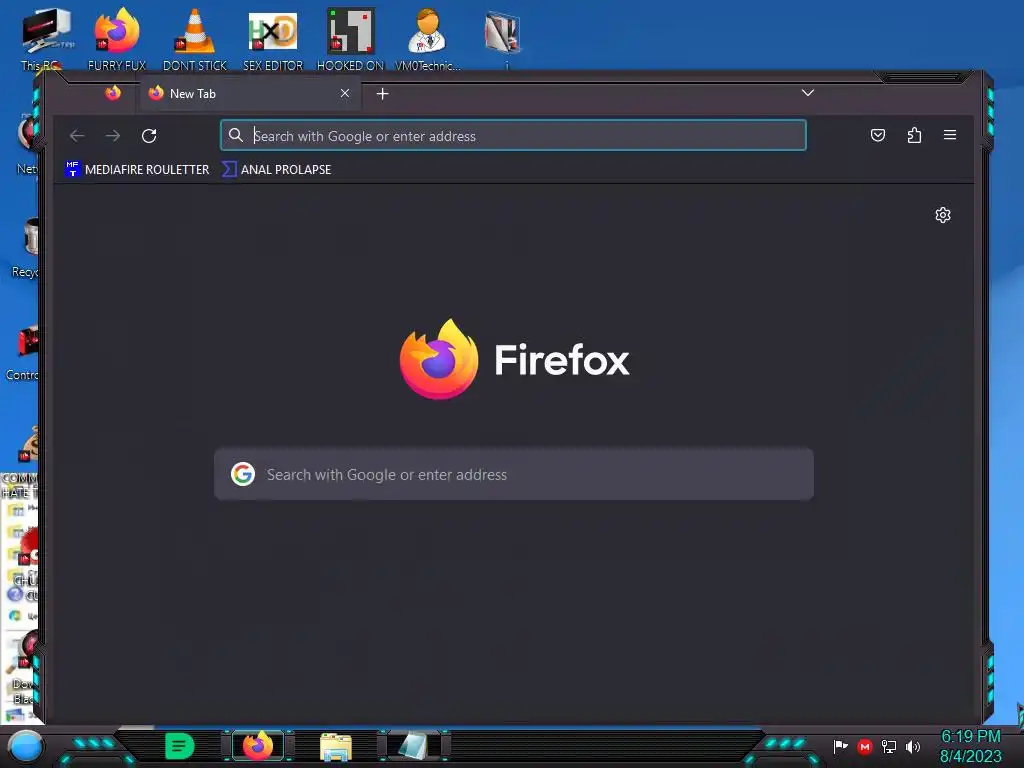The height and width of the screenshot is (768, 1024).
Task: Open the new tab page settings gear
Action: pyautogui.click(x=942, y=215)
